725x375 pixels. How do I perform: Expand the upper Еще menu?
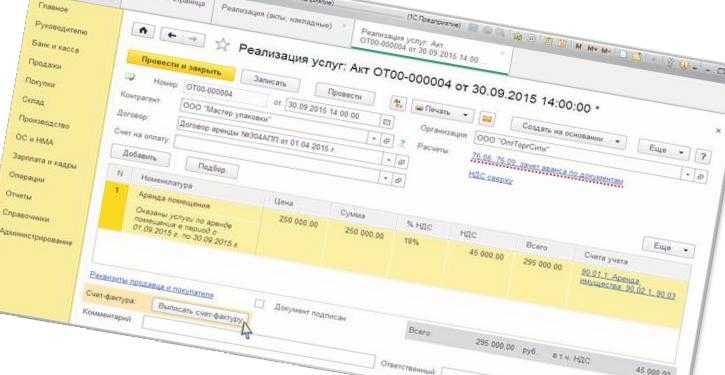tap(664, 151)
